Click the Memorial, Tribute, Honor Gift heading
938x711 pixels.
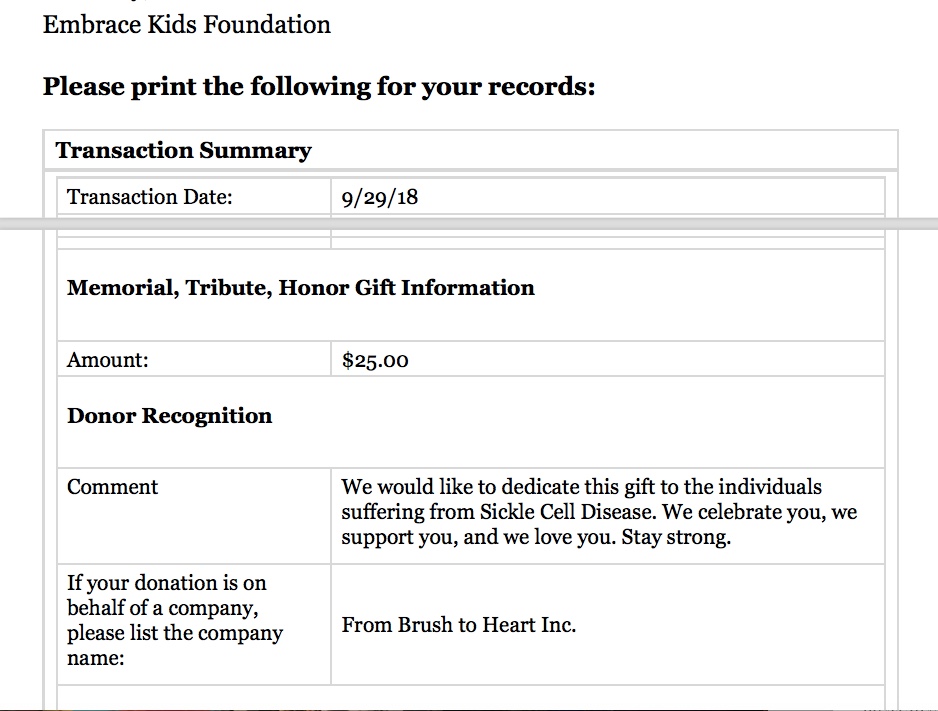[x=300, y=288]
